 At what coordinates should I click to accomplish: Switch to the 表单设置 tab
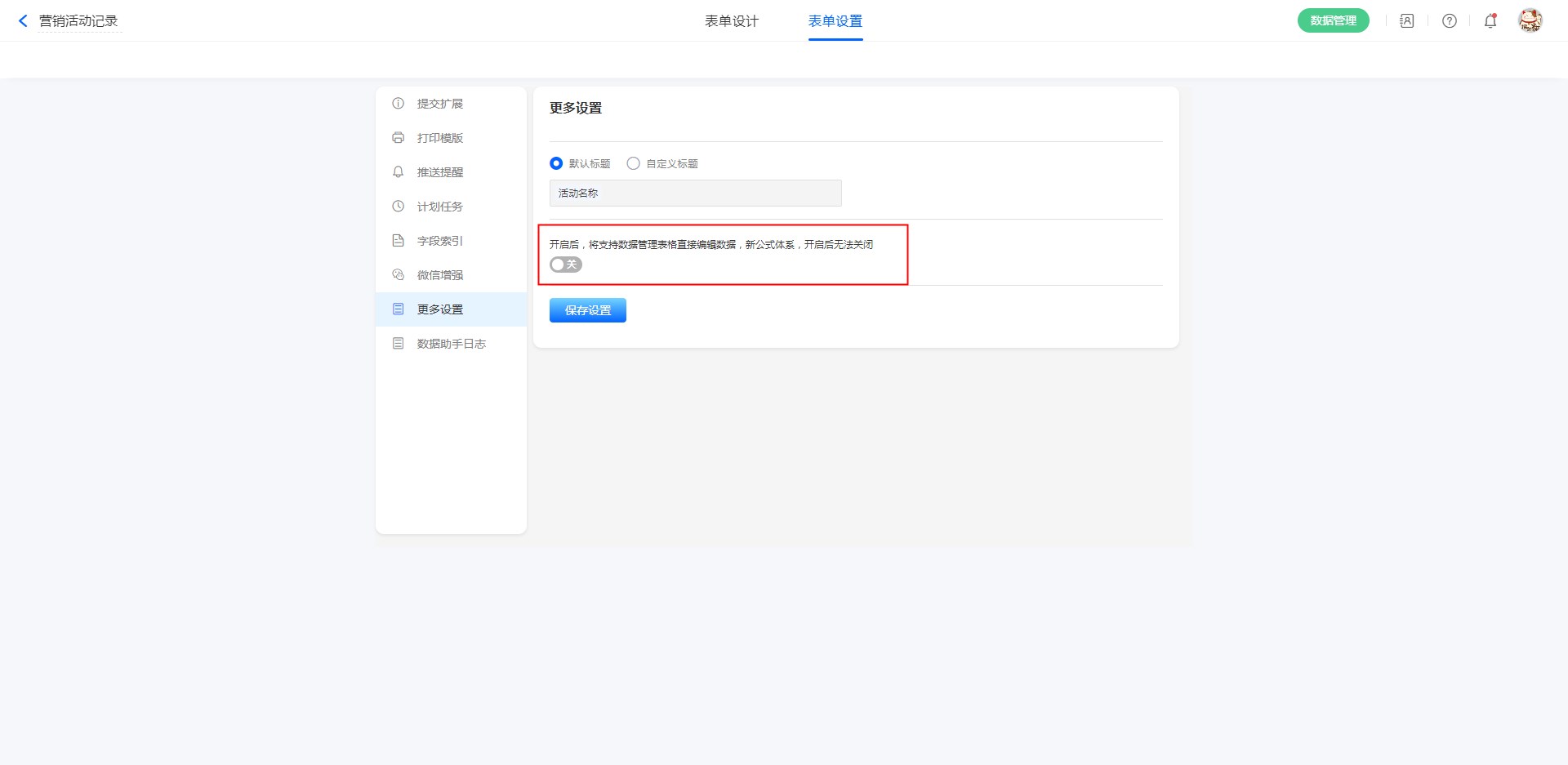coord(835,21)
